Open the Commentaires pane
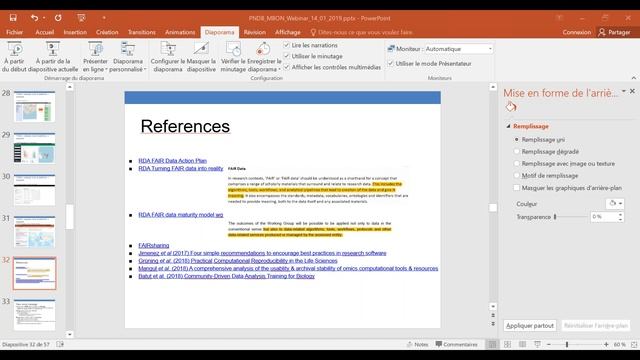The width and height of the screenshot is (640, 360). (x=456, y=344)
